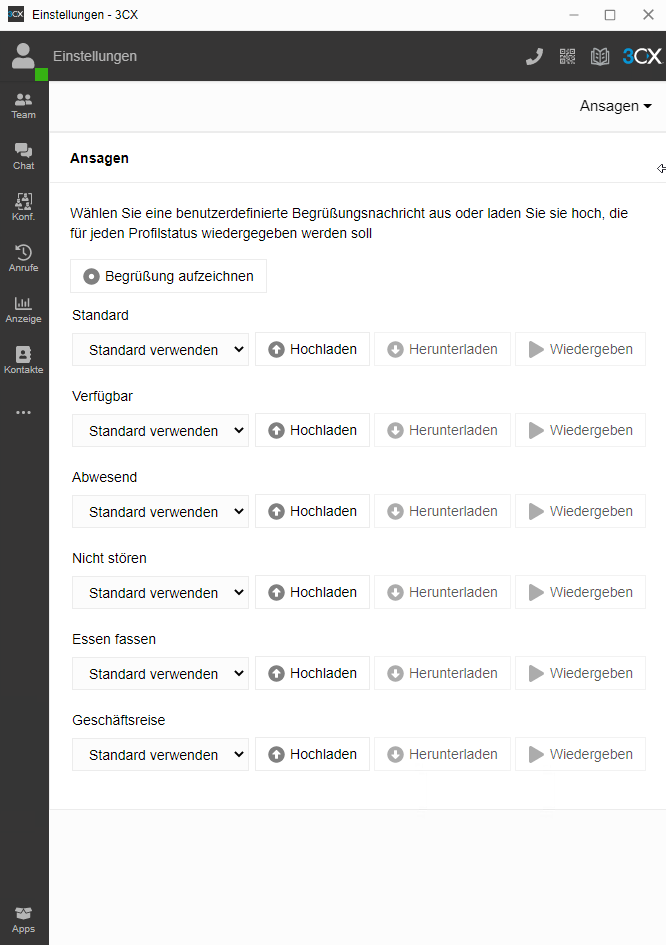
Task: Click the user avatar profile status
Action: click(23, 56)
